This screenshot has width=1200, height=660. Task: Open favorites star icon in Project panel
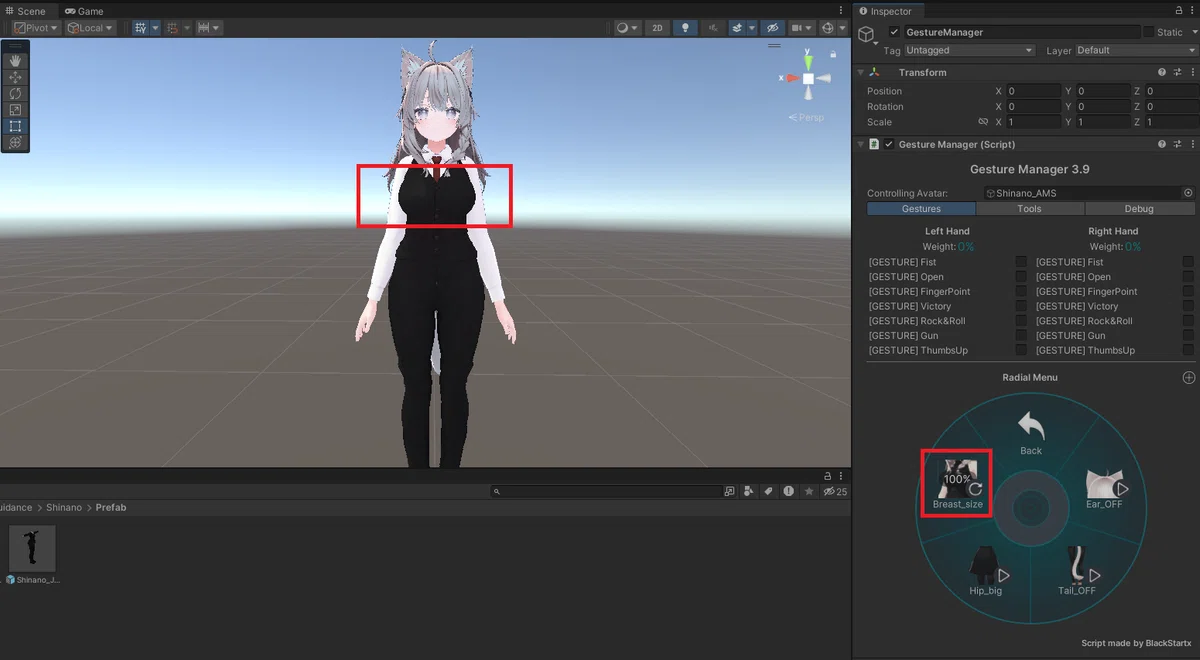808,492
